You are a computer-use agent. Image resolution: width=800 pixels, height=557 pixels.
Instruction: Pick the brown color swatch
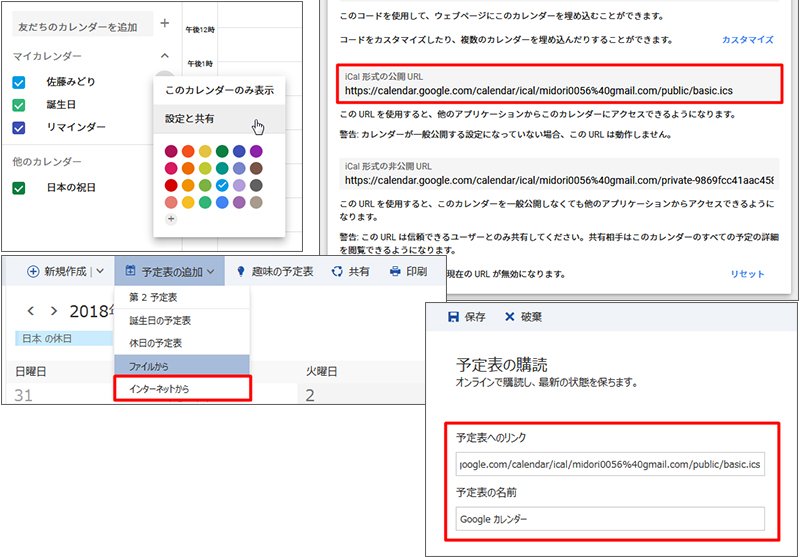256,168
